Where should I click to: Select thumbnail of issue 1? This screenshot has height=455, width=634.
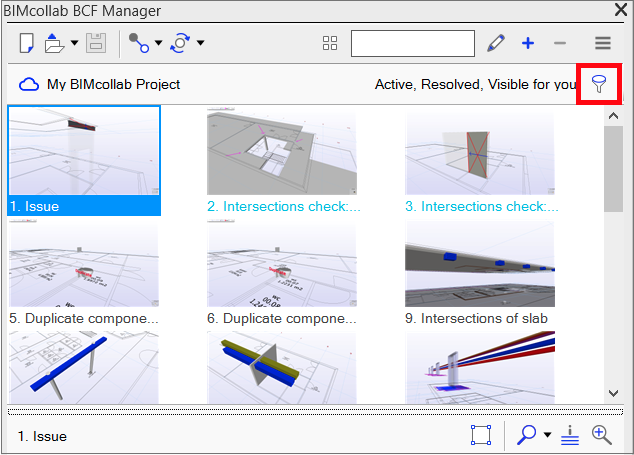84,150
